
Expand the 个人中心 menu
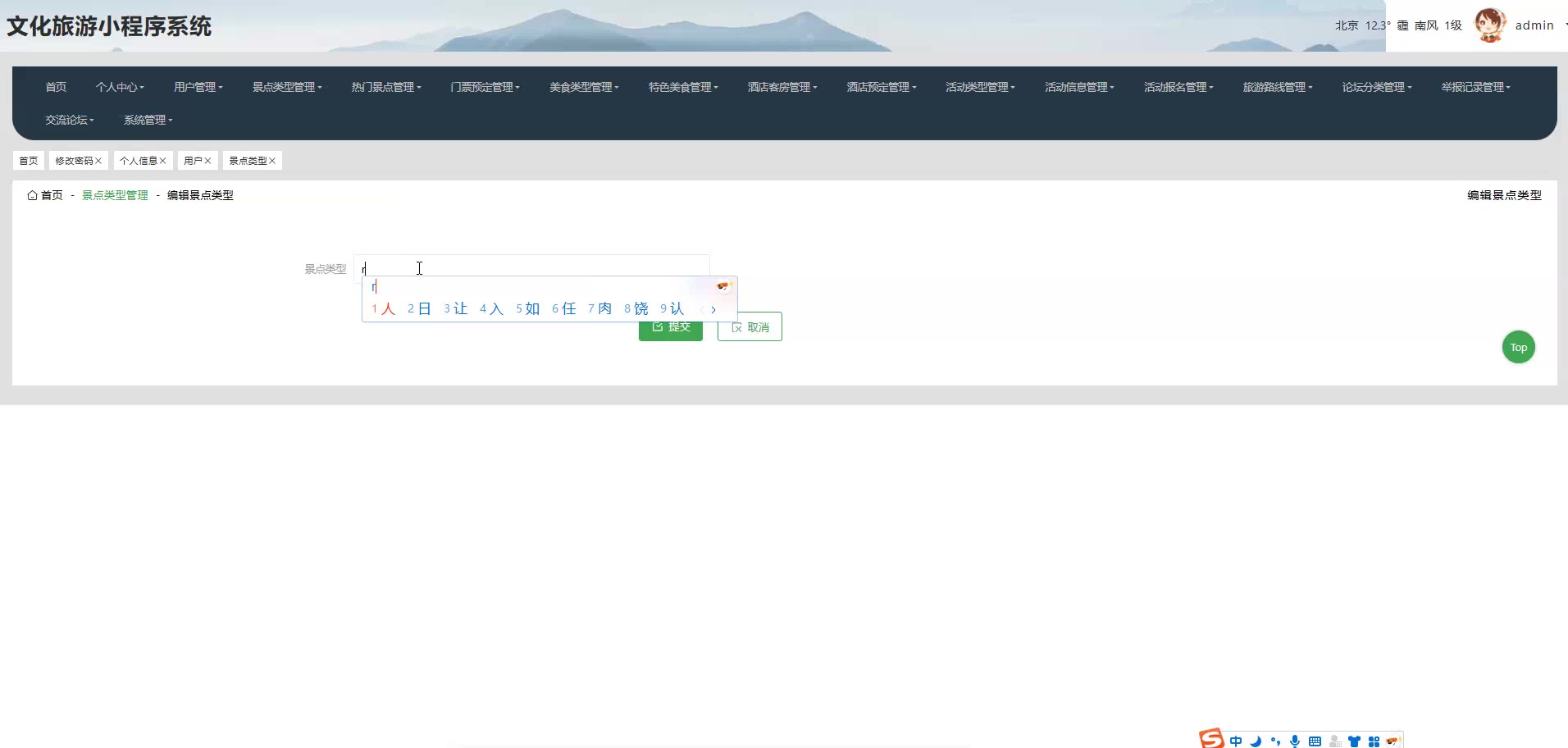click(x=120, y=87)
